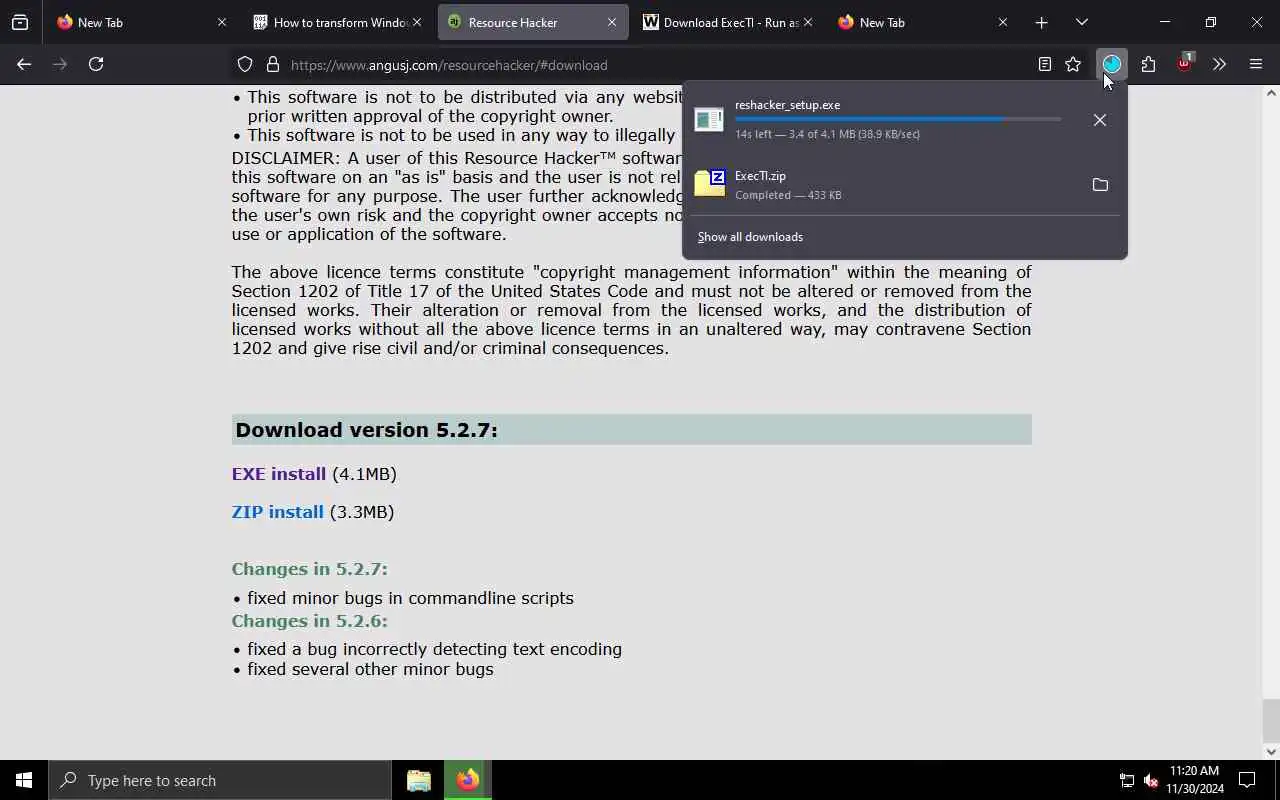Open the reshacker_setup.exe file icon
The height and width of the screenshot is (800, 1280).
click(709, 119)
